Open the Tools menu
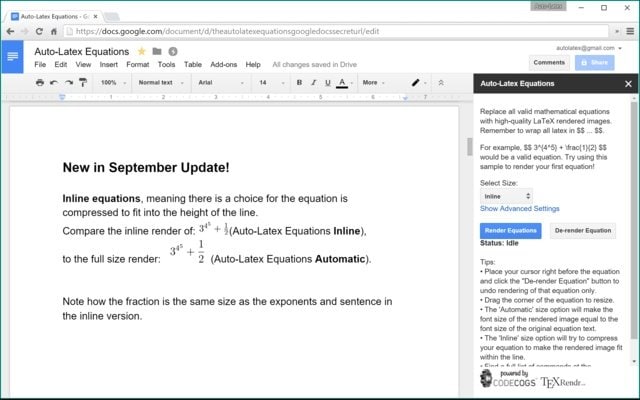Image resolution: width=640 pixels, height=400 pixels. 167,64
